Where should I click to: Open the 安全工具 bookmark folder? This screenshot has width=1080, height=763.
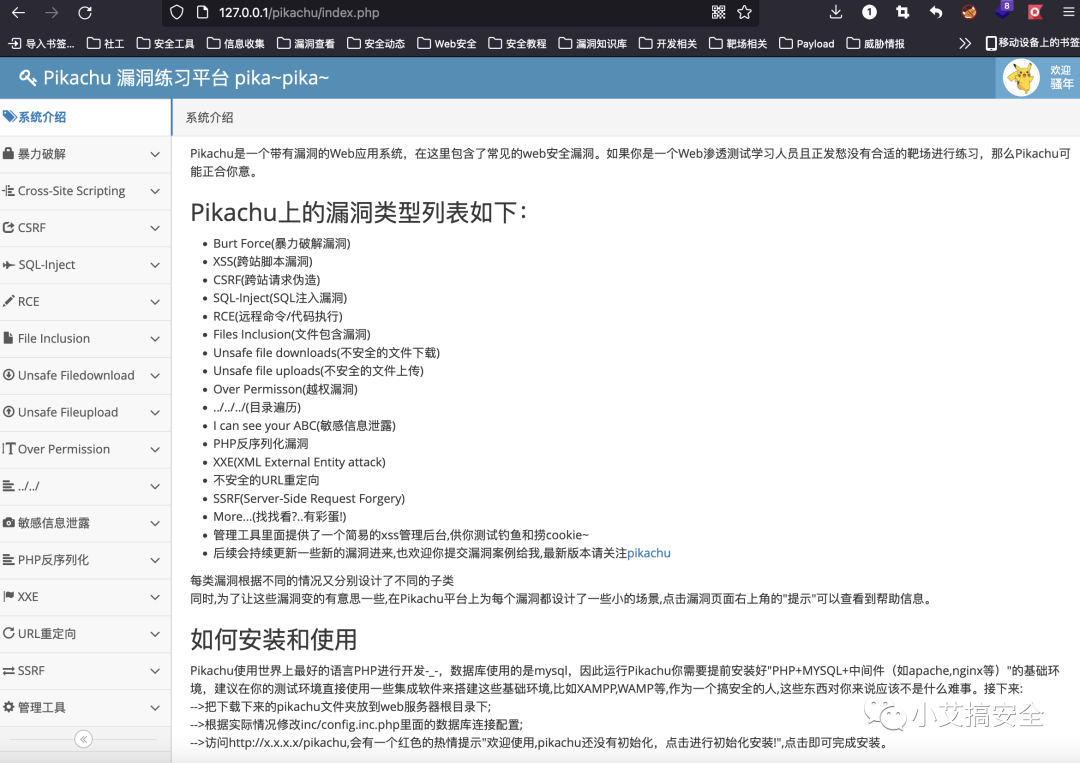tap(165, 43)
